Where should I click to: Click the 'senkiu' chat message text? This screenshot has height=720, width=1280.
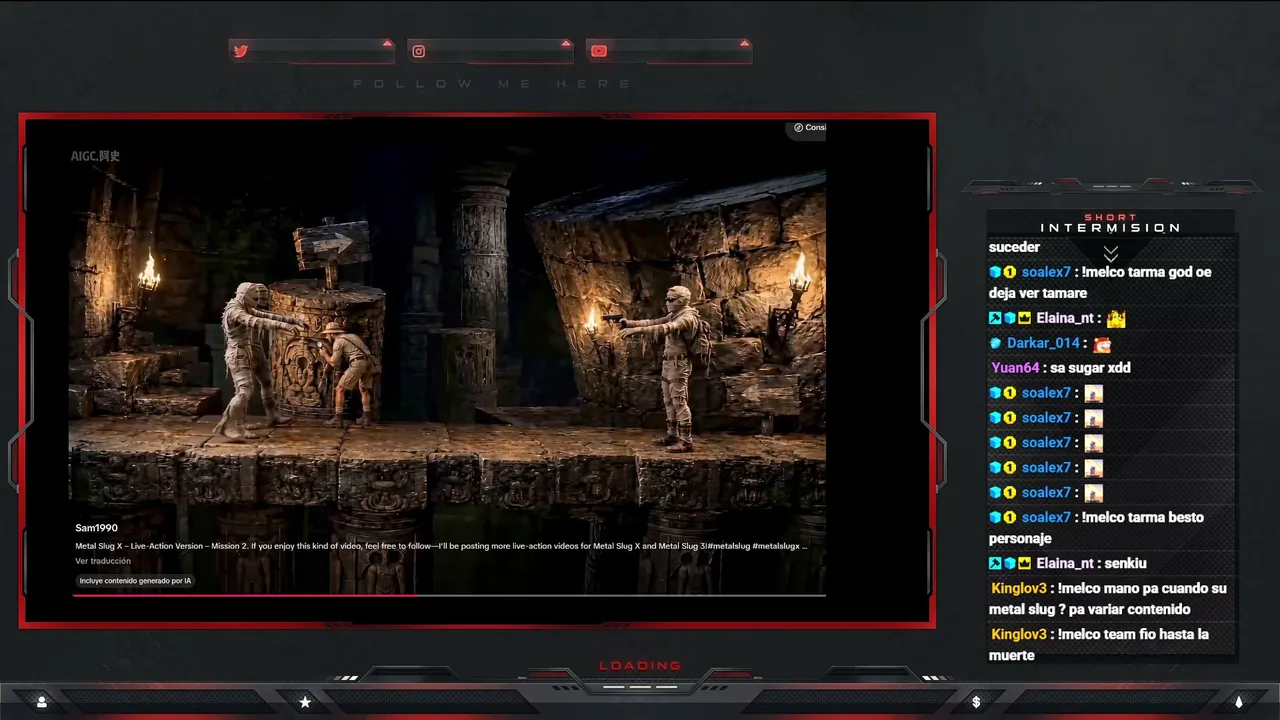tap(1126, 564)
